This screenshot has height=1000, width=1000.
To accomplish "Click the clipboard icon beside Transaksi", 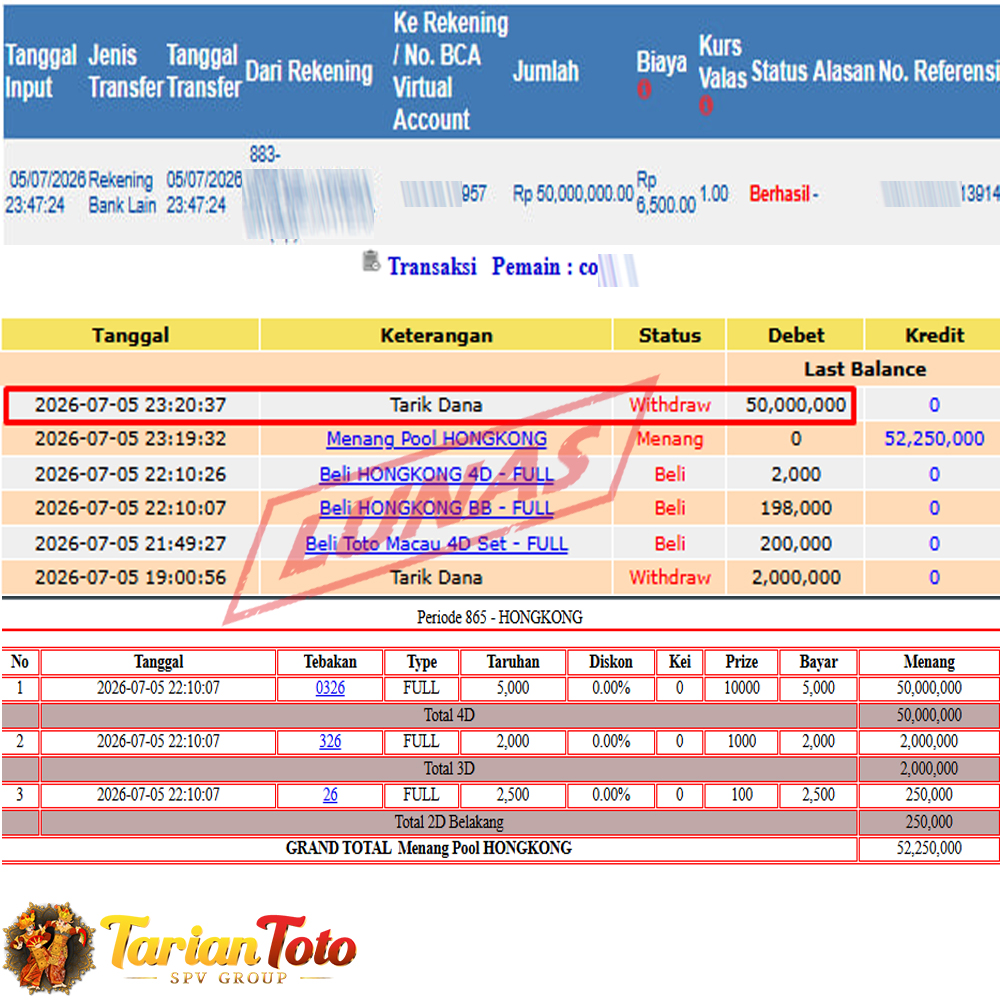I will [371, 261].
